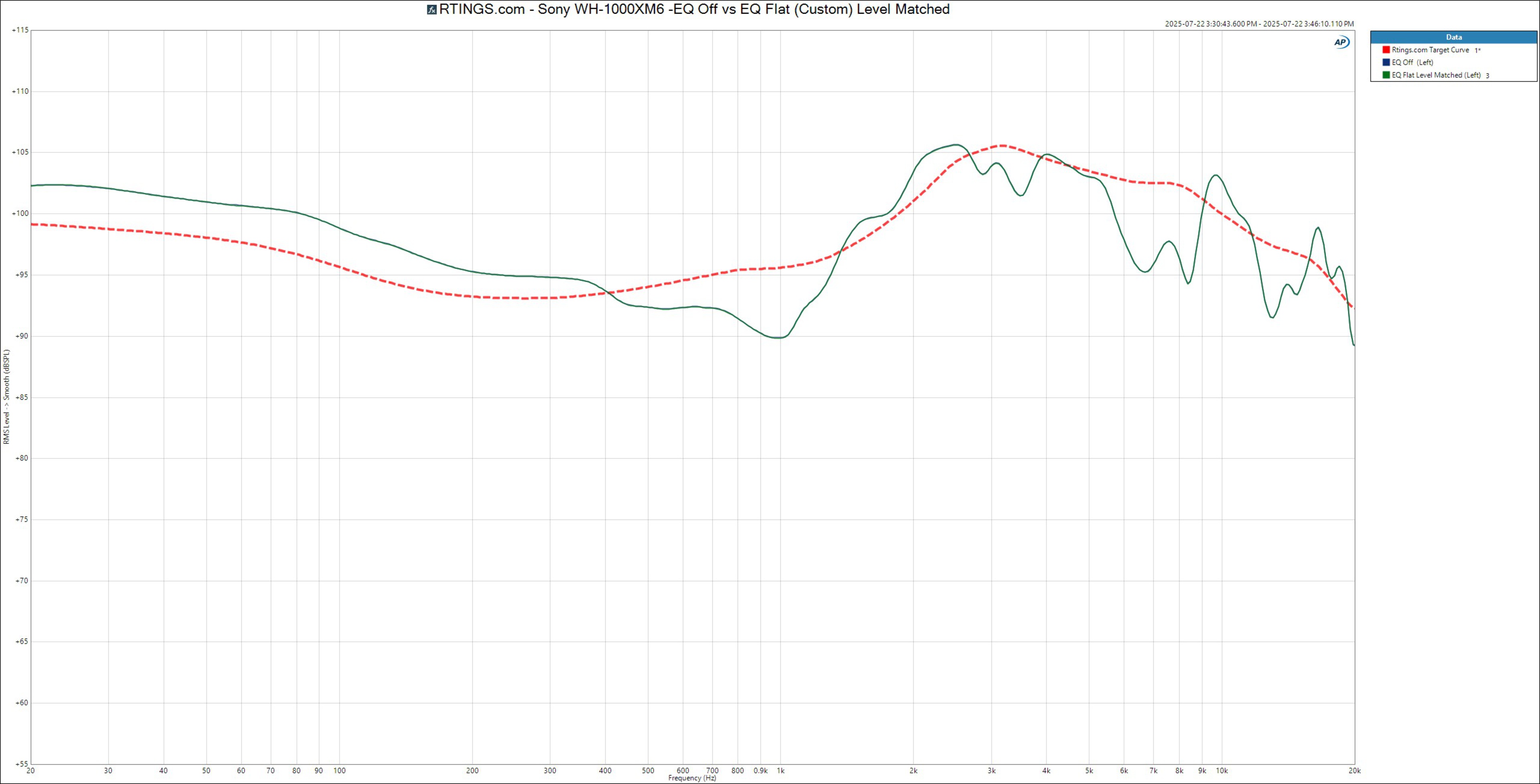Viewport: 1540px width, 784px height.
Task: Select the EQ Off (Left) legend entry
Action: [x=1412, y=62]
